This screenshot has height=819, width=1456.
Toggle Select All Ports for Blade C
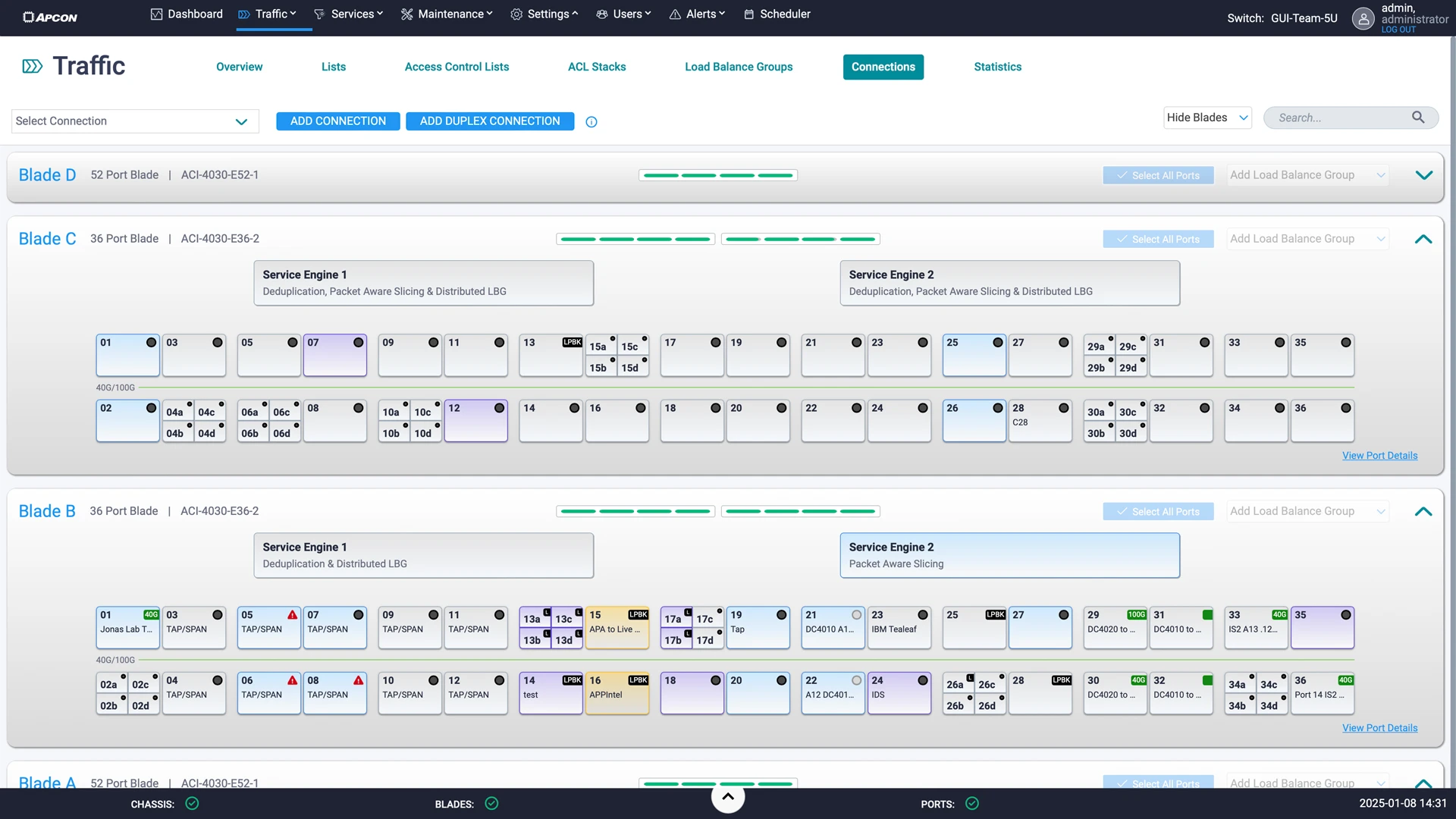pyautogui.click(x=1158, y=239)
